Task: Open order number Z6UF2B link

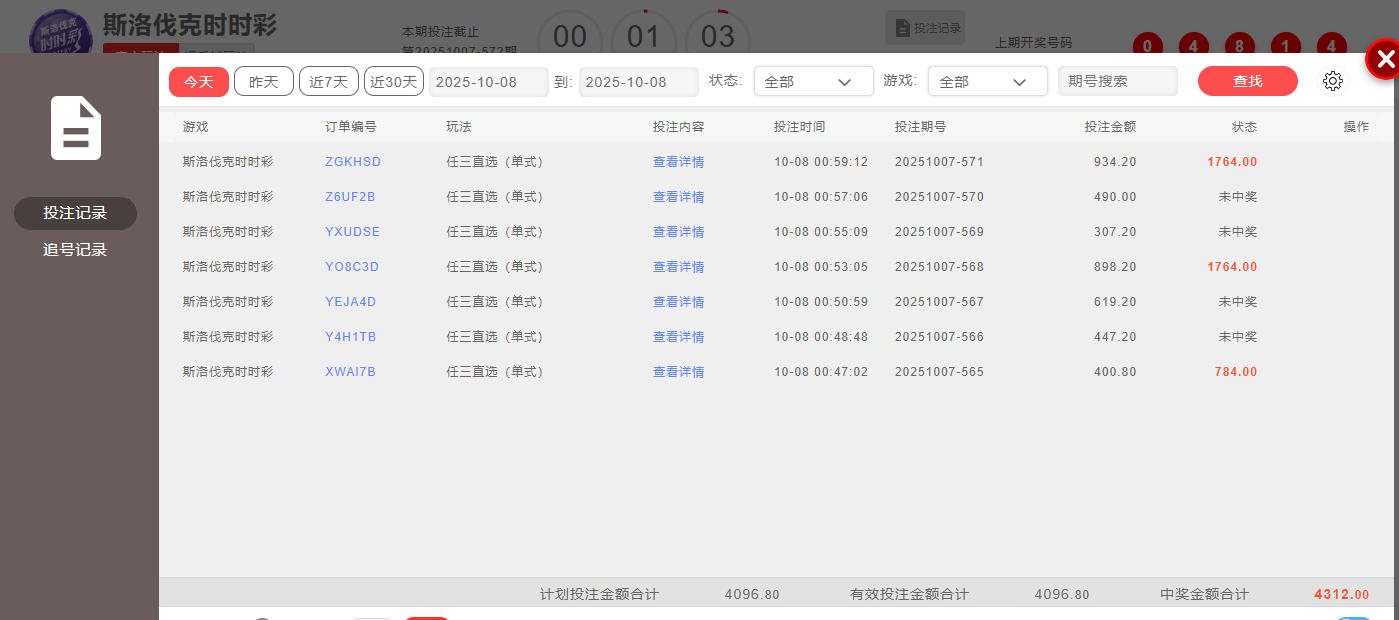Action: pyautogui.click(x=350, y=197)
